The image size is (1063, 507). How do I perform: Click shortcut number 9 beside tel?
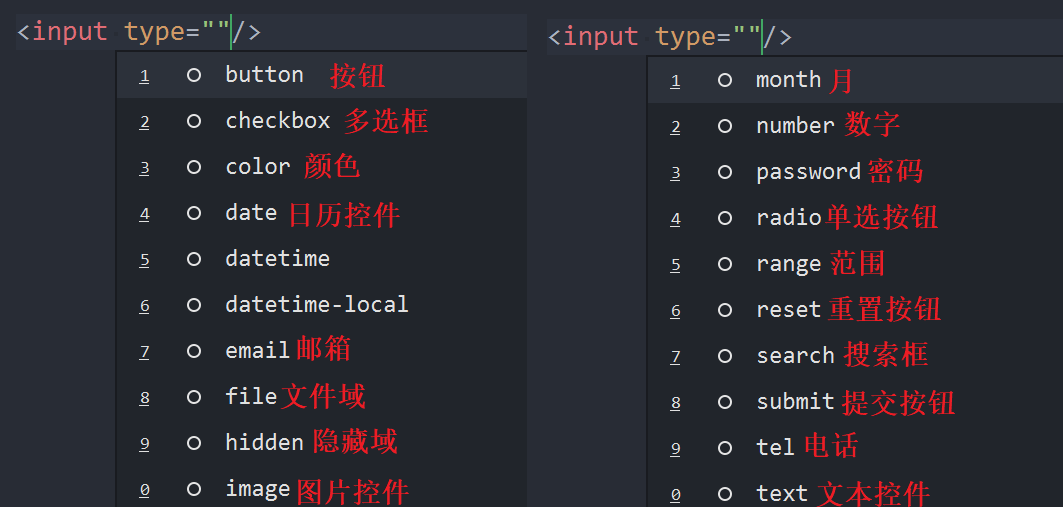[675, 449]
